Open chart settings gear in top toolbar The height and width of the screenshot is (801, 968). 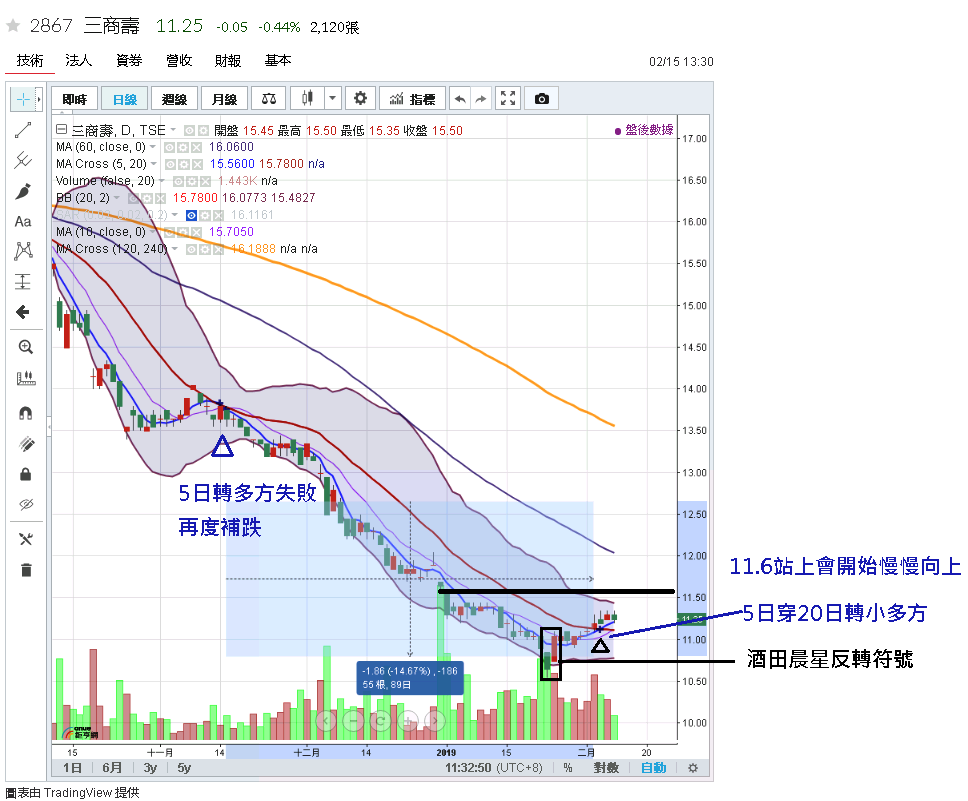click(360, 99)
